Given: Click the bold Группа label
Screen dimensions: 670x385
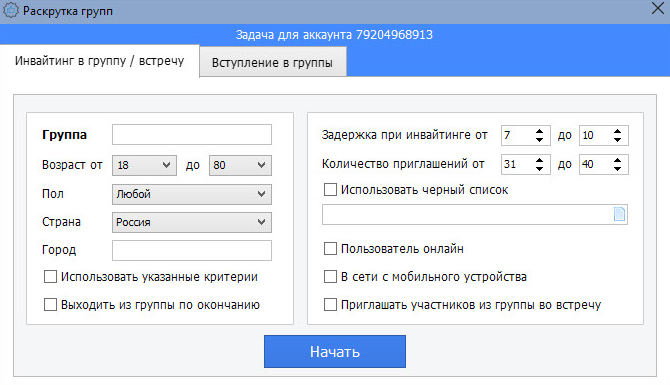Looking at the screenshot, I should [x=65, y=135].
